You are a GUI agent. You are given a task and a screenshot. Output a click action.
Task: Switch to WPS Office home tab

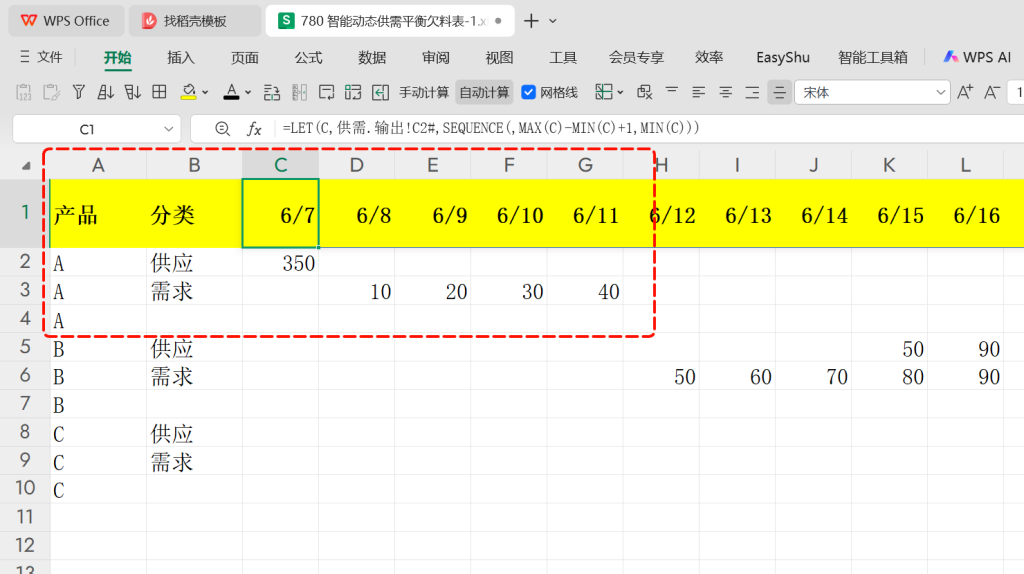tap(65, 21)
